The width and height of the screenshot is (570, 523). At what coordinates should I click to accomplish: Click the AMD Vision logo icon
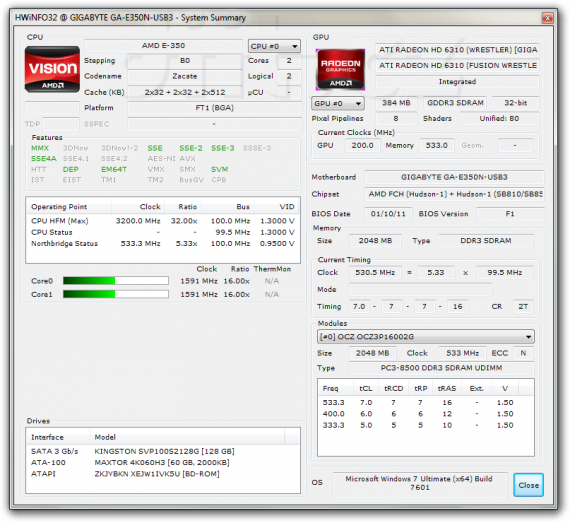tap(52, 69)
